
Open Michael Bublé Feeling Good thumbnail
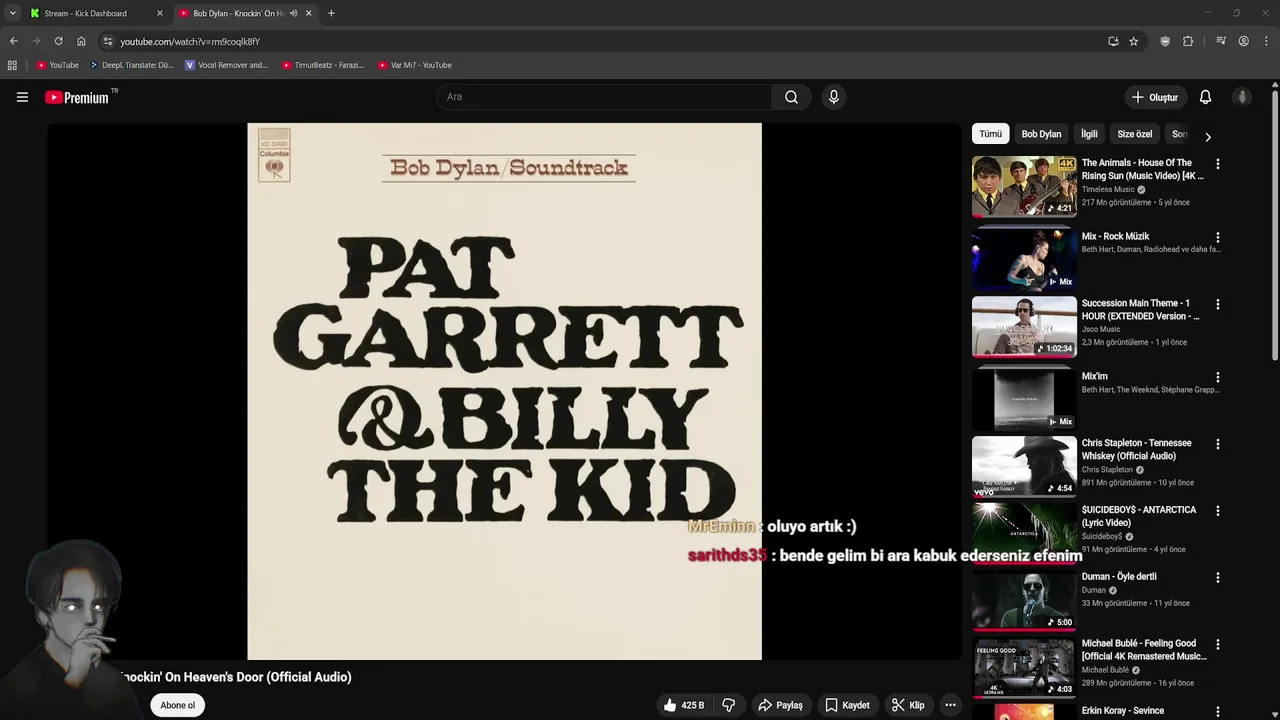coord(1024,666)
